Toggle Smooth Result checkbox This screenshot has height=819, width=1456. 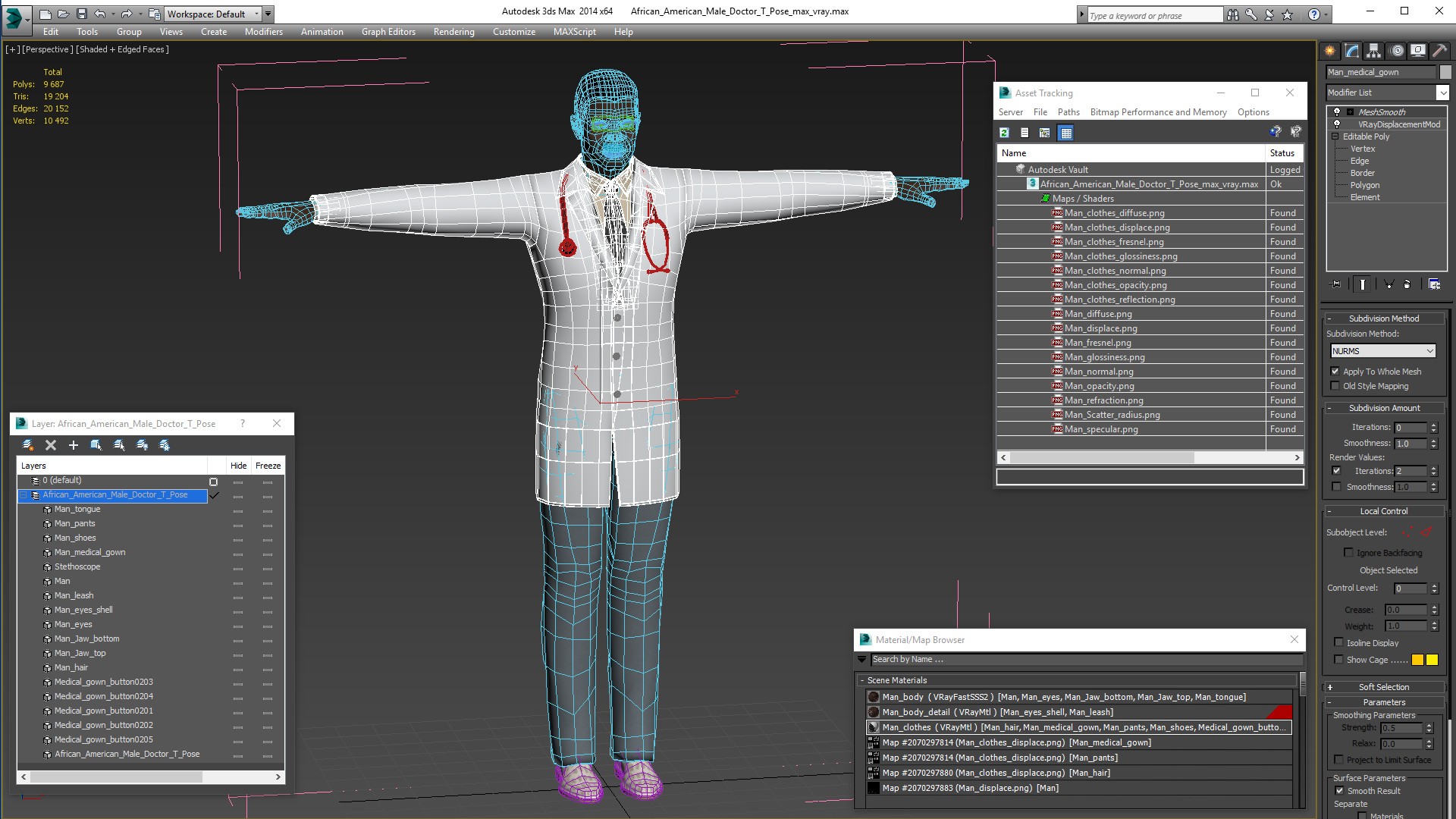(x=1339, y=791)
